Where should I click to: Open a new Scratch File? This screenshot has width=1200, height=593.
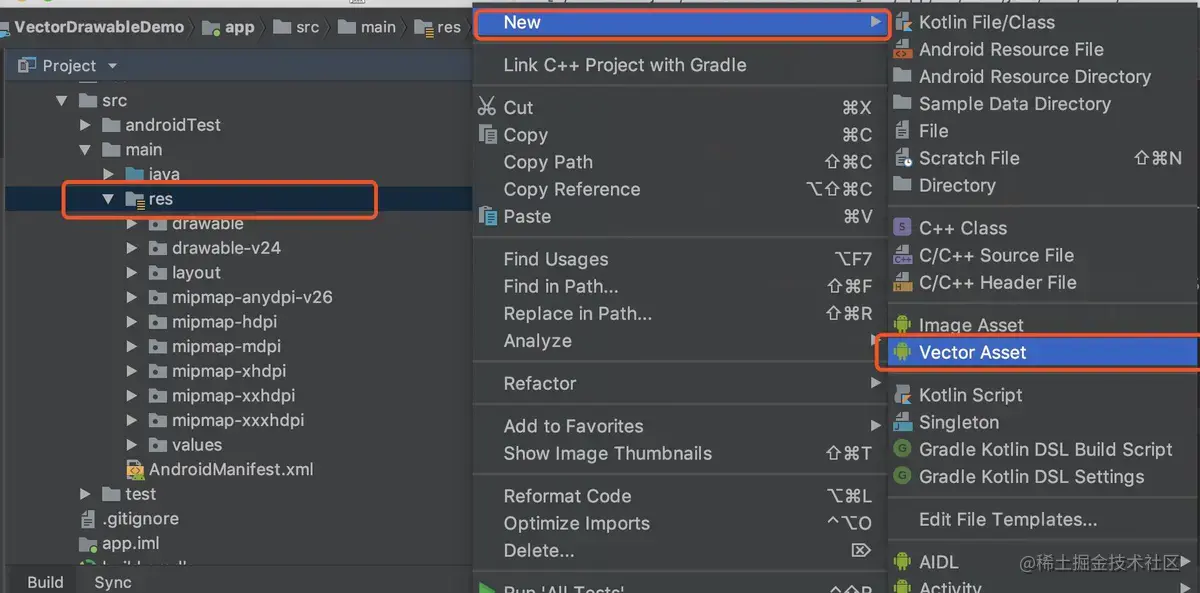967,157
